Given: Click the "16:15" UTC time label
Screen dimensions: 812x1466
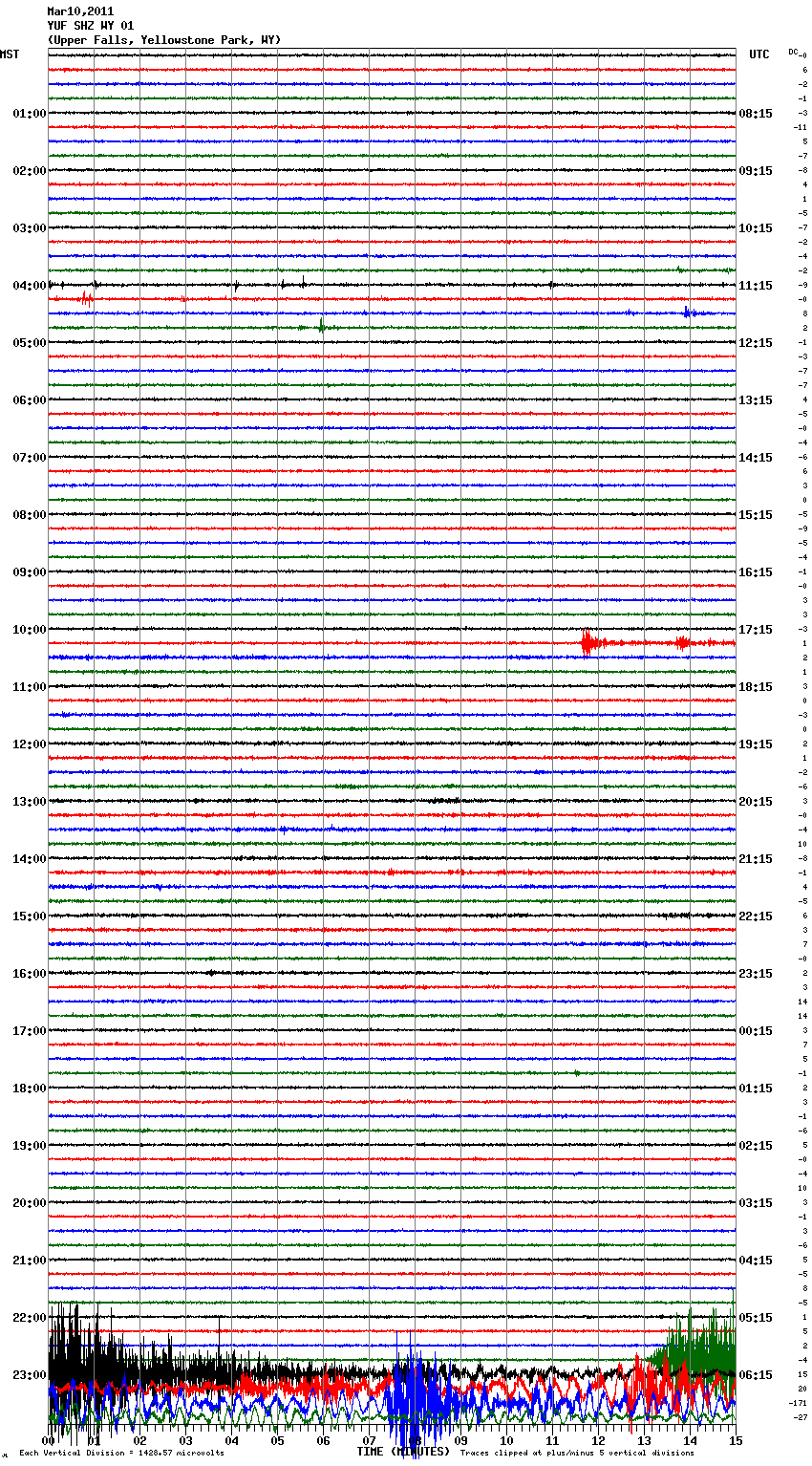Looking at the screenshot, I should [x=756, y=572].
